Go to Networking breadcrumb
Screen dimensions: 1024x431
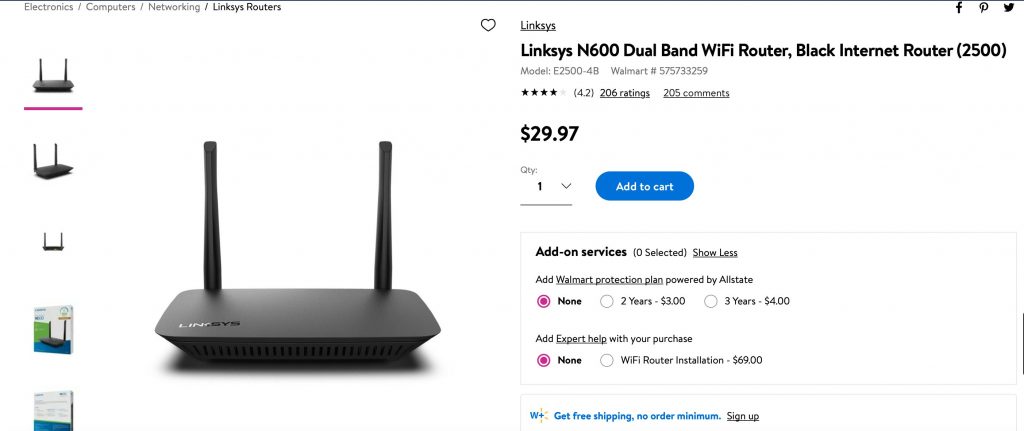[x=174, y=7]
